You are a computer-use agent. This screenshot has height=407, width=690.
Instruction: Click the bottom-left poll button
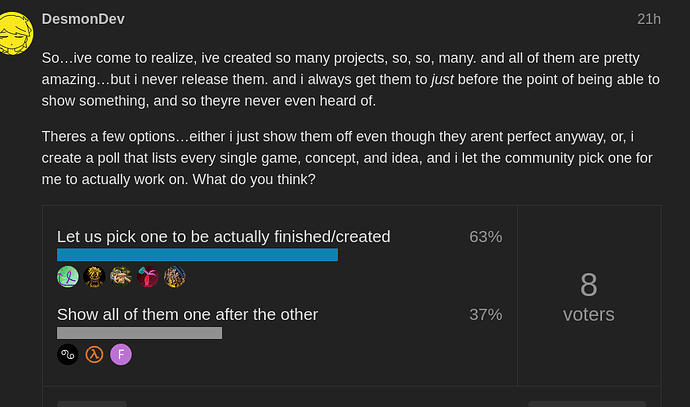click(92, 404)
